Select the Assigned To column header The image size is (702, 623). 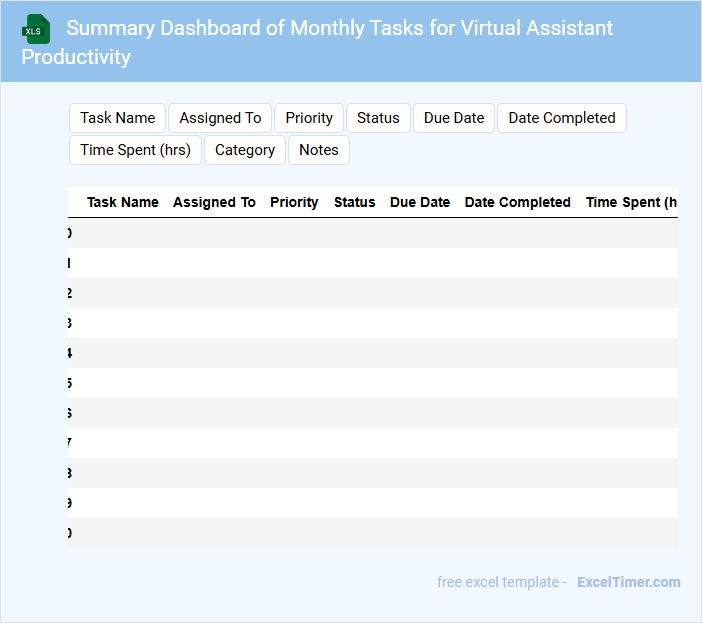coord(214,202)
